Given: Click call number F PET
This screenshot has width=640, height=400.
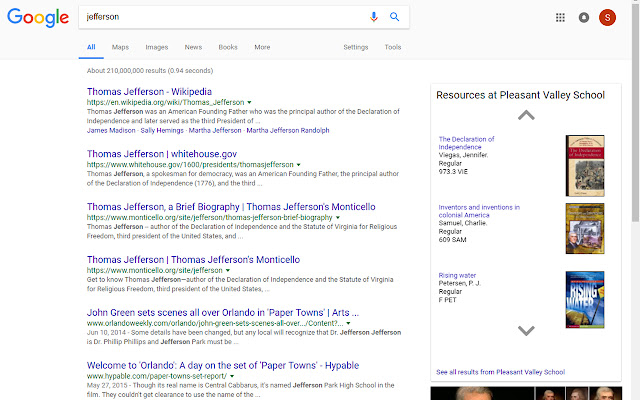Looking at the screenshot, I should (447, 300).
